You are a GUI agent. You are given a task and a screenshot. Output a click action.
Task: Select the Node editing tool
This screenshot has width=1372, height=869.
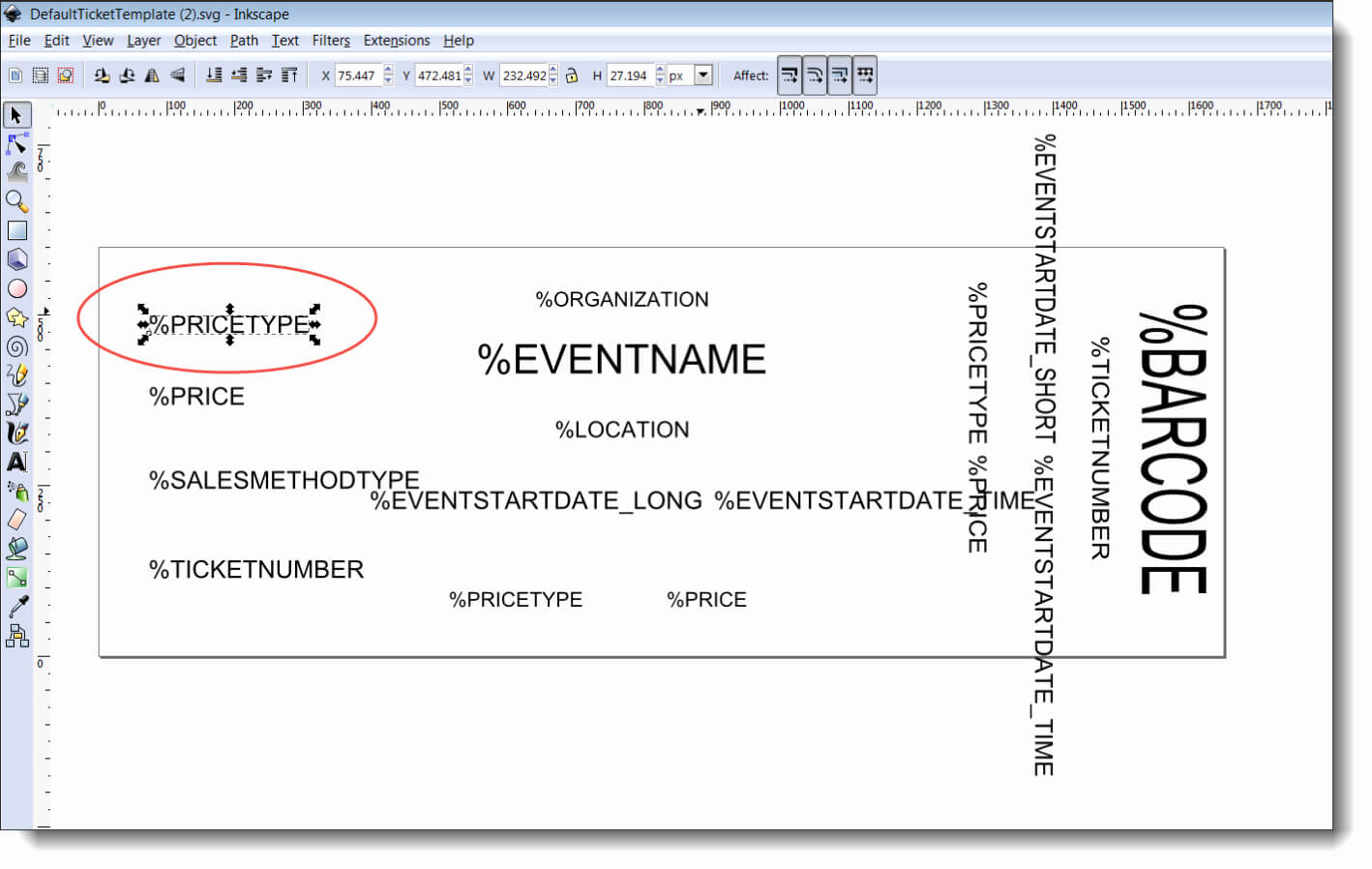[16, 144]
